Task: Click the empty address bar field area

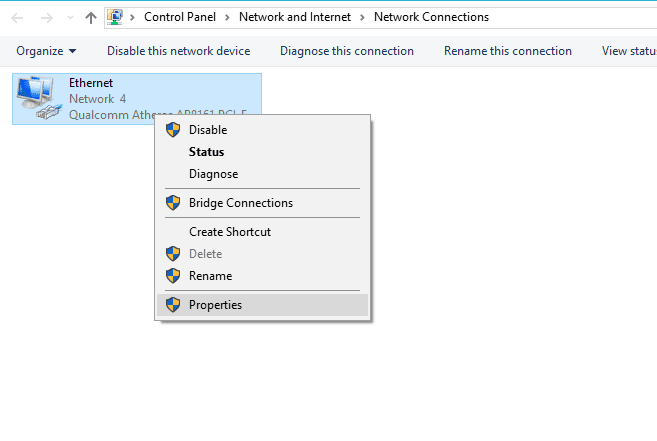Action: pyautogui.click(x=574, y=18)
